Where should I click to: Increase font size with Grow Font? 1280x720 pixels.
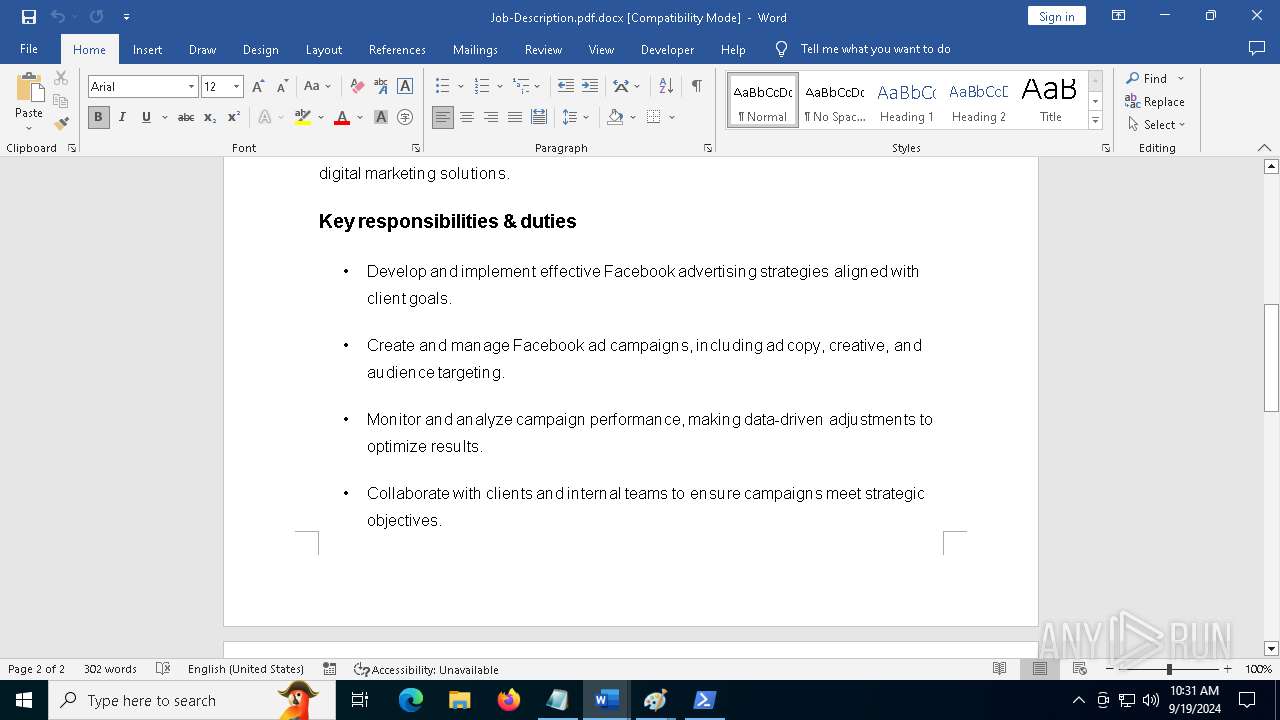[258, 86]
